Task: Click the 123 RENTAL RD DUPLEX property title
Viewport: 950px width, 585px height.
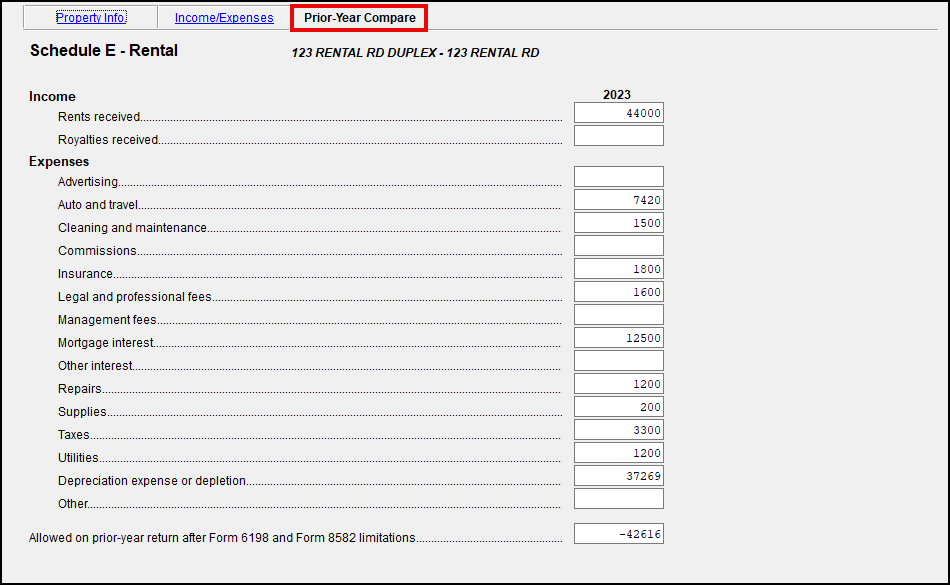Action: [x=415, y=53]
